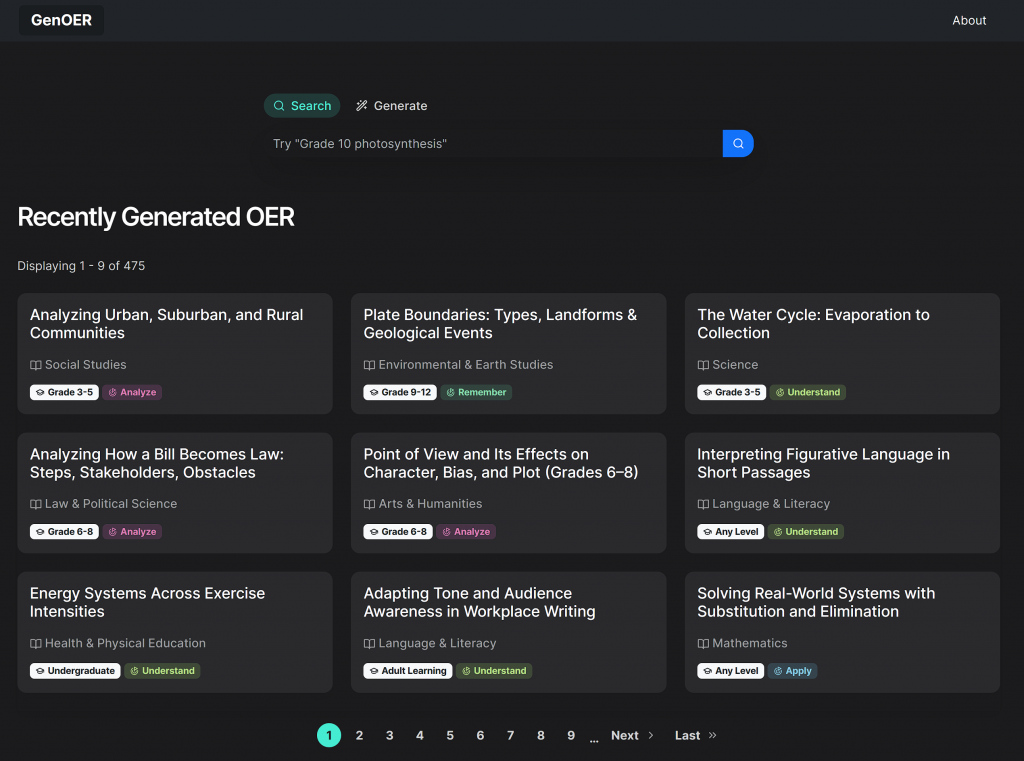Click the book icon beside Social Studies
This screenshot has height=761, width=1024.
pyautogui.click(x=36, y=365)
